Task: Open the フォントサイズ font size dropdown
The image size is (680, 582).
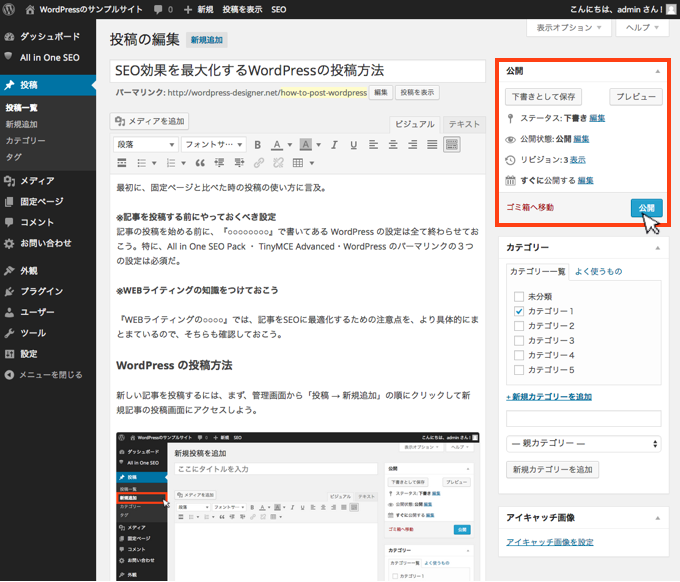Action: click(x=214, y=145)
